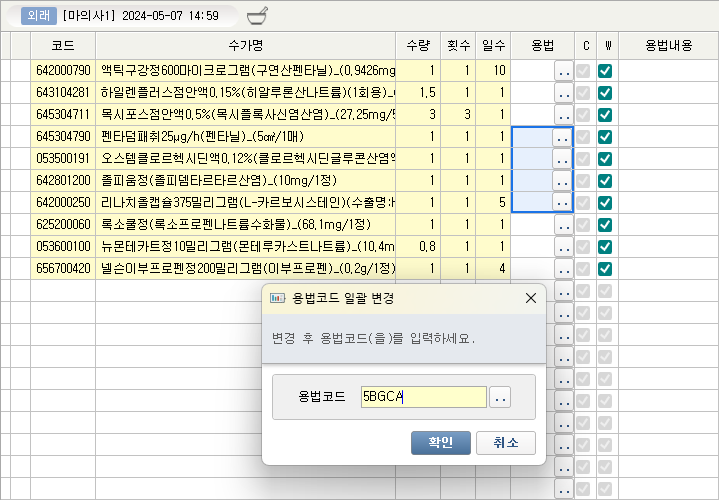Viewport: 719px width, 500px height.
Task: Open 용법 lookup for row 642000250
Action: coord(563,203)
